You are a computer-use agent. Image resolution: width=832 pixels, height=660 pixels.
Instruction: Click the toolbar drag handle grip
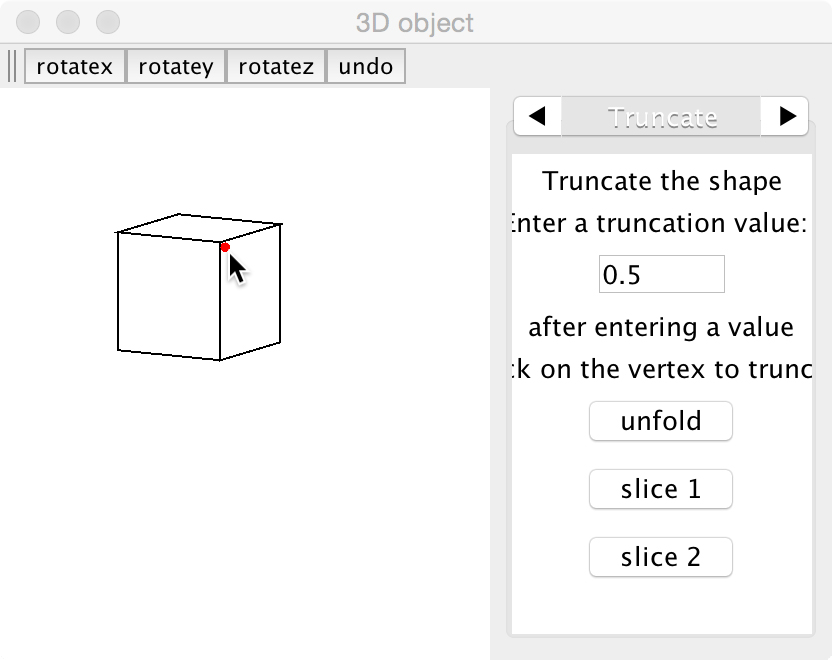pyautogui.click(x=13, y=67)
